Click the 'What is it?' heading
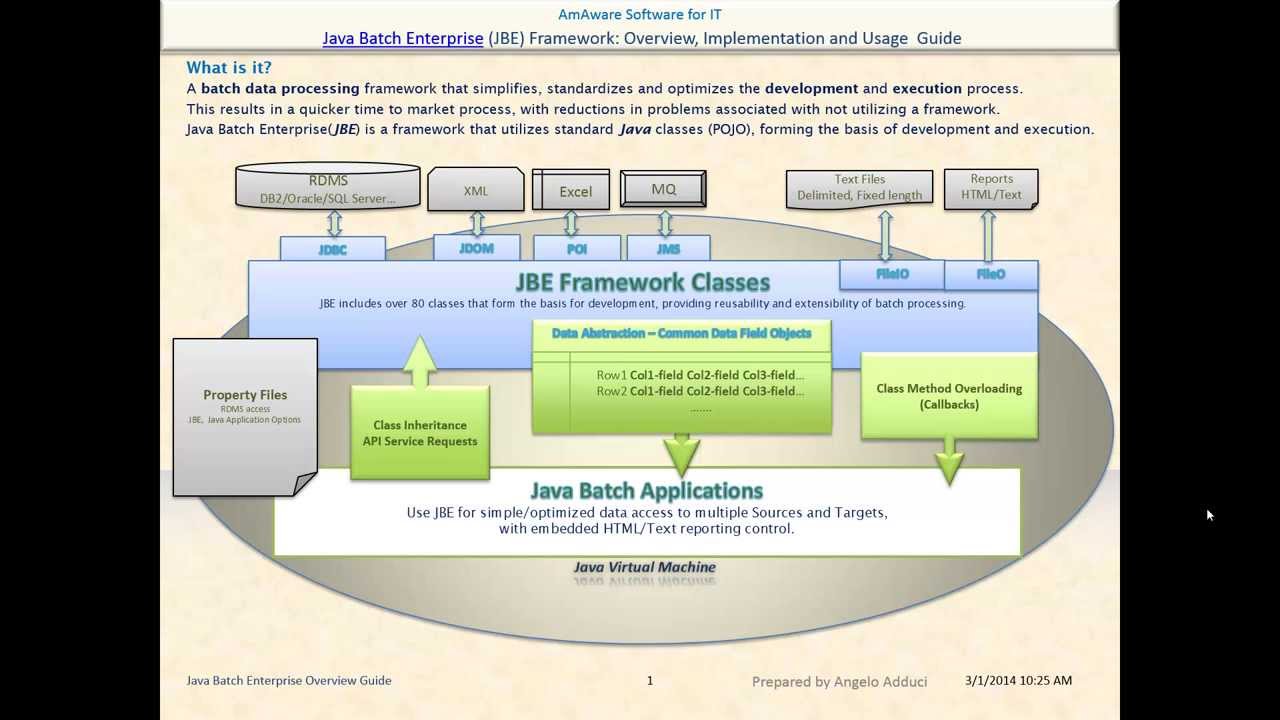The width and height of the screenshot is (1280, 720). (229, 68)
